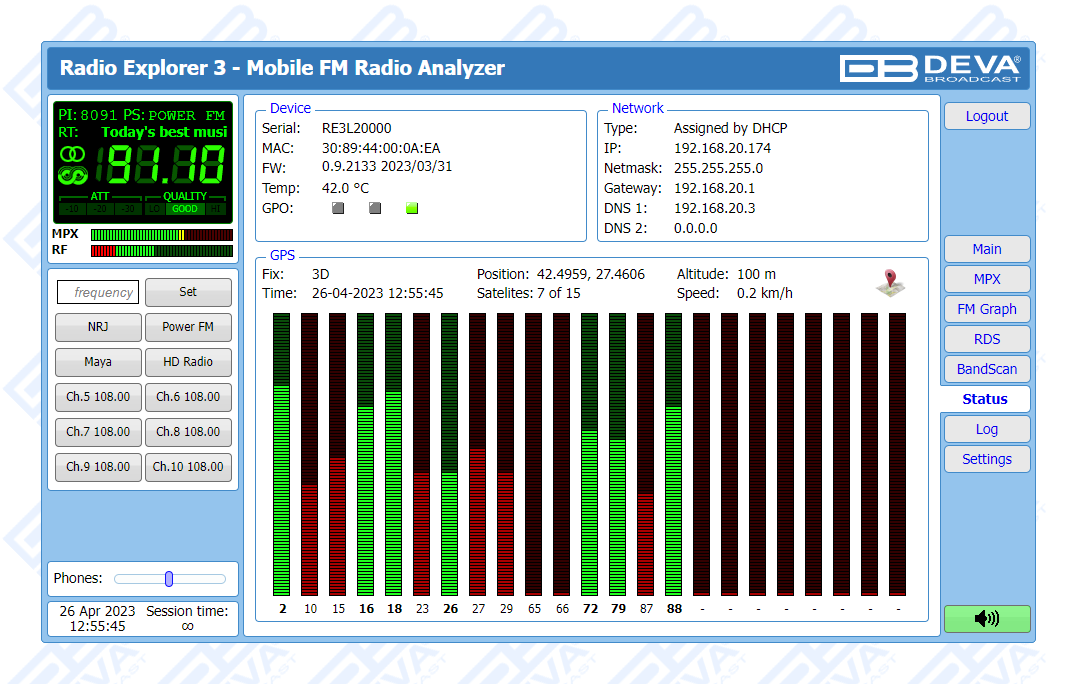The height and width of the screenshot is (684, 1077).
Task: Click into the frequency input field
Action: point(98,292)
